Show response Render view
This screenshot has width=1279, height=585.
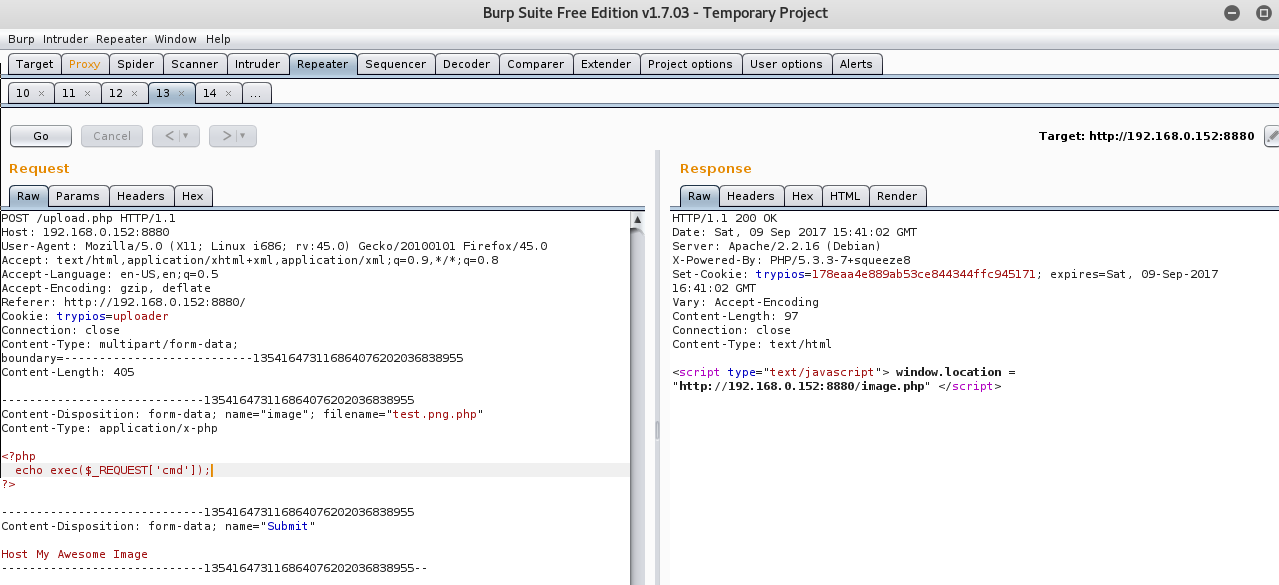[897, 196]
